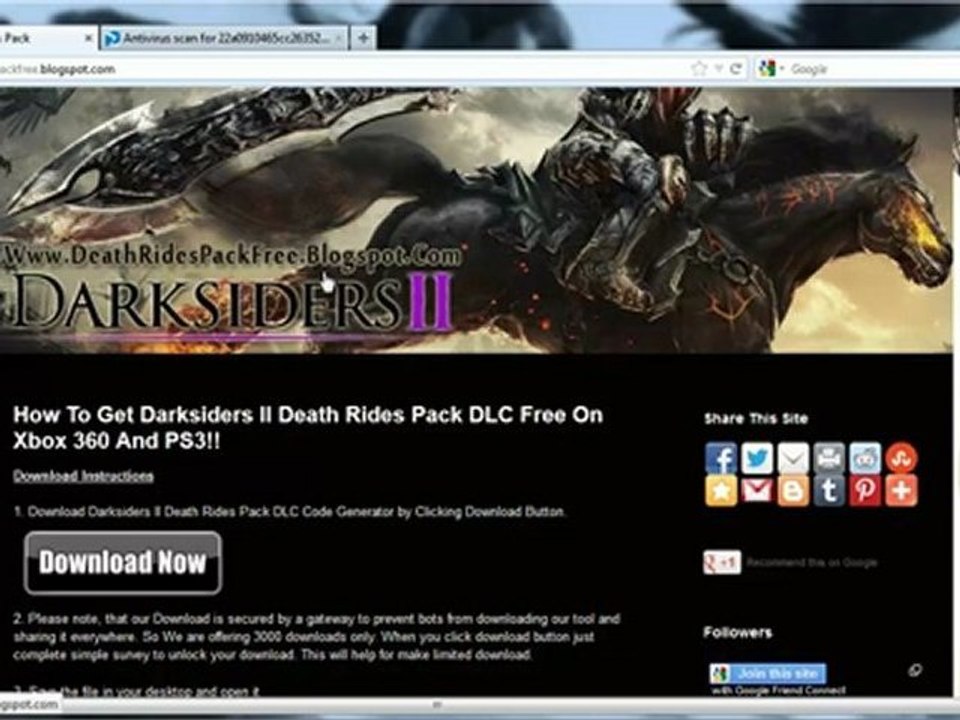Bookmark this page with the star icon

tap(699, 69)
